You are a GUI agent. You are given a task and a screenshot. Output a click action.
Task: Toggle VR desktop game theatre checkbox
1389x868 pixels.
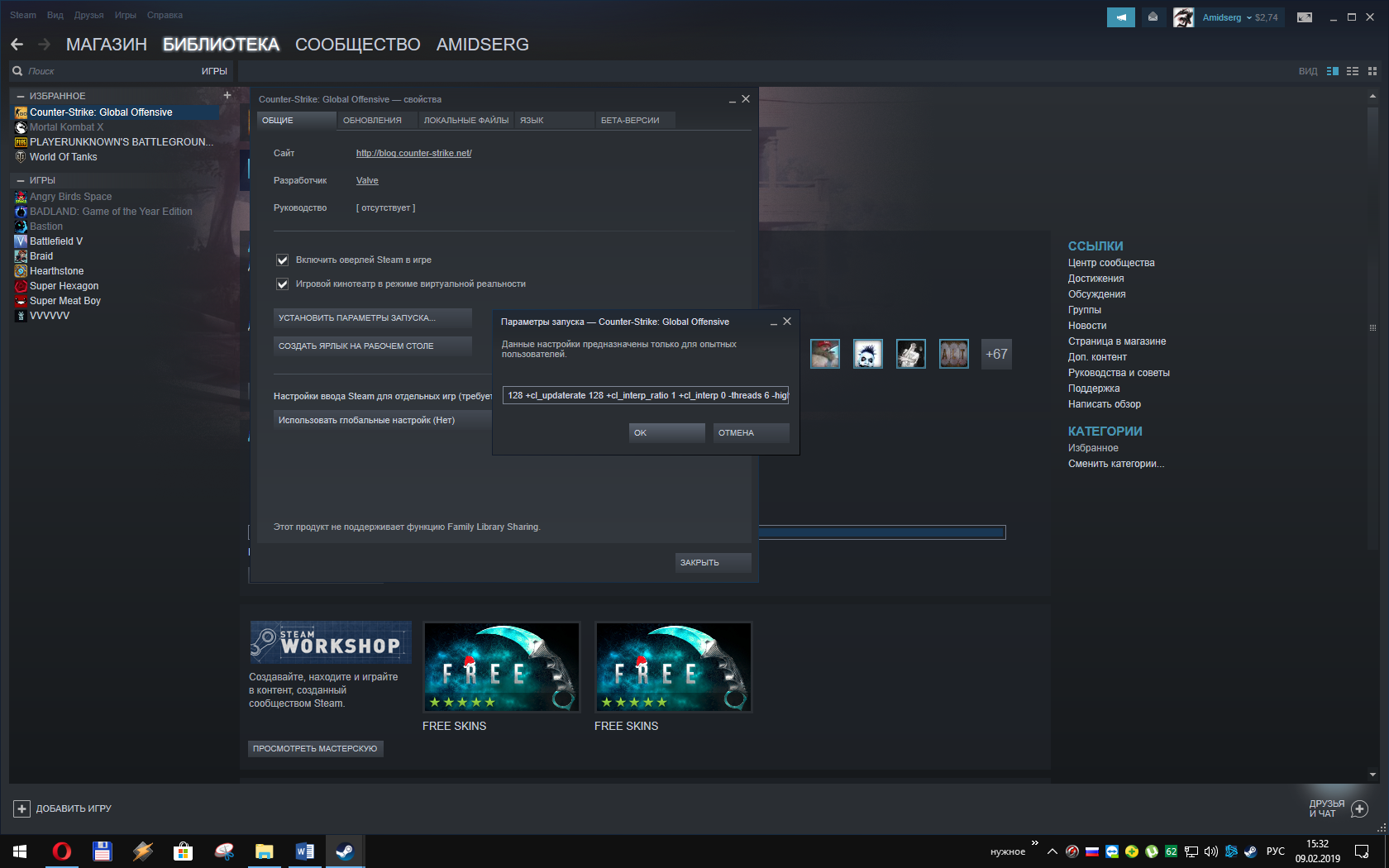[282, 284]
